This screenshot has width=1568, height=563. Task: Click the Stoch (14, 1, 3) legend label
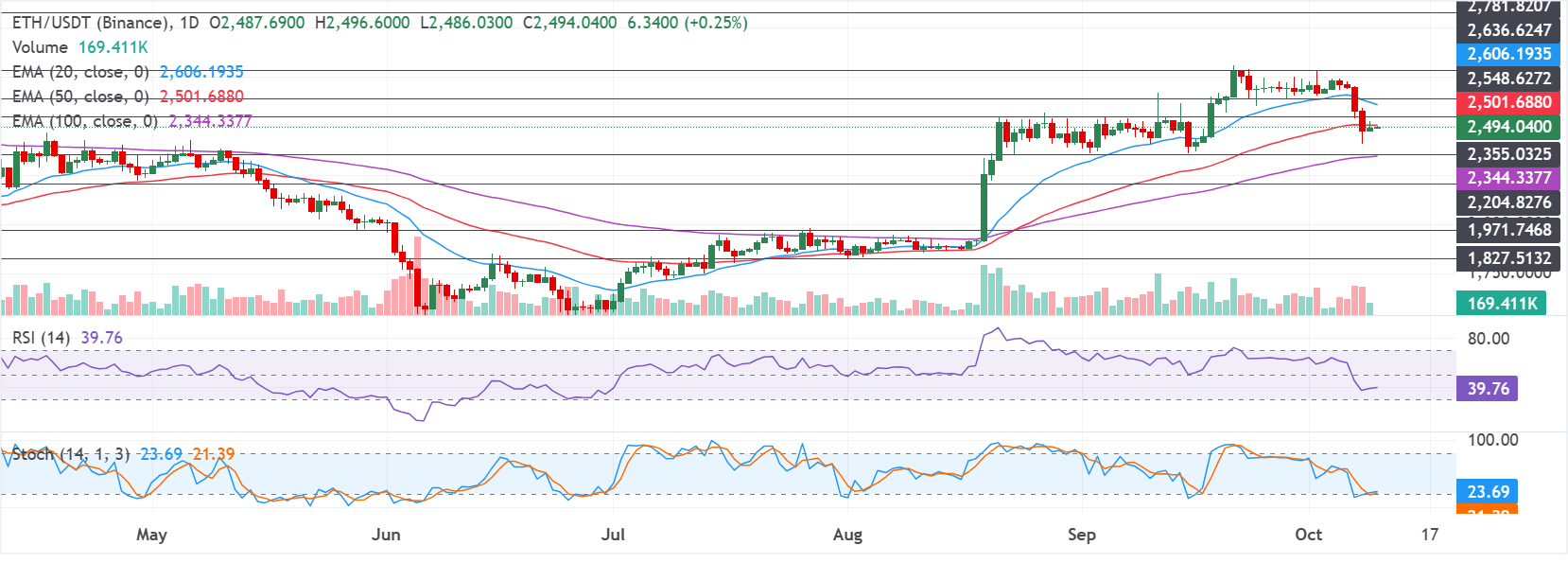pyautogui.click(x=71, y=454)
